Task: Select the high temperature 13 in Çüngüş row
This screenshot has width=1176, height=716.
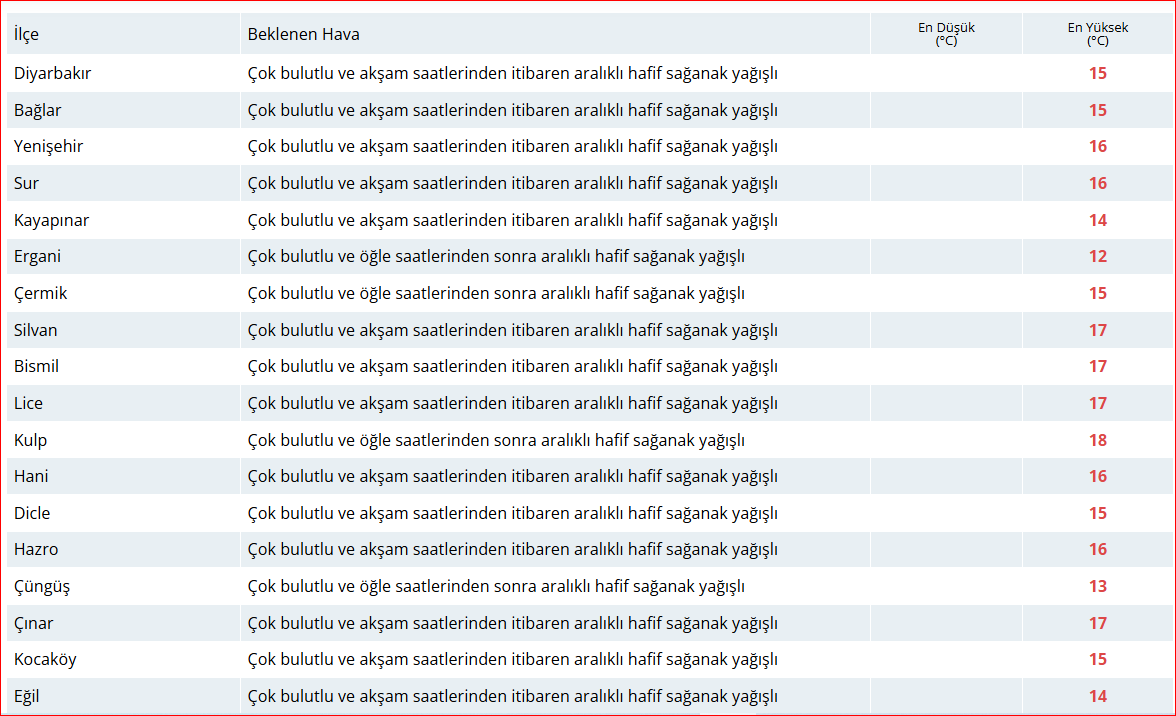Action: click(x=1098, y=587)
